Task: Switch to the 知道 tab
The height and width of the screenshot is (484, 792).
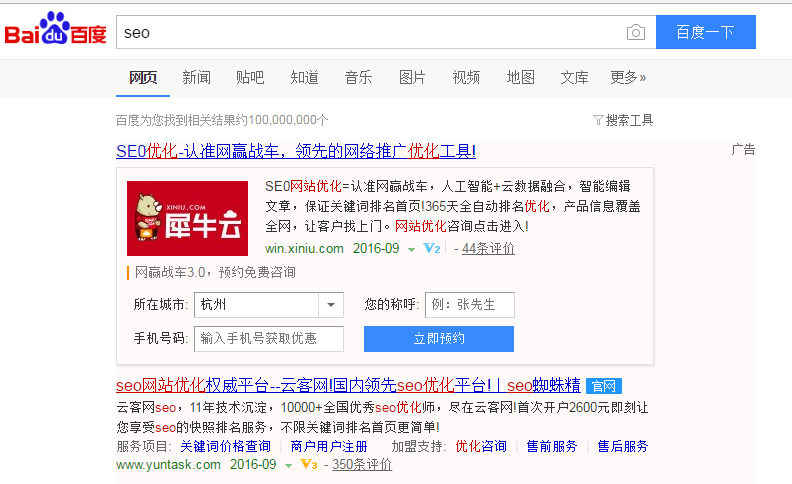Action: (x=304, y=77)
